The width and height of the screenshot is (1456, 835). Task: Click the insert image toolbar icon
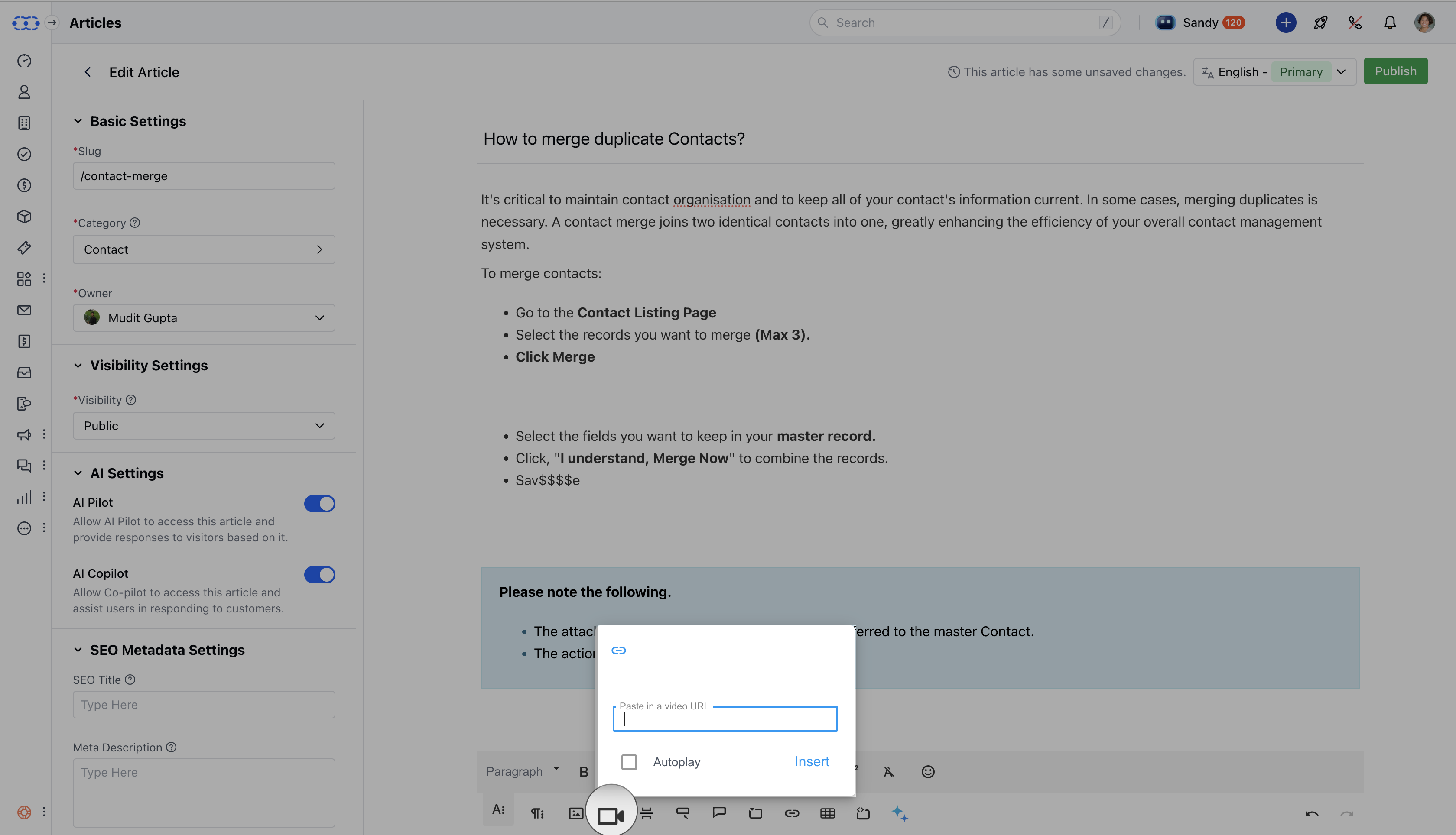[575, 813]
